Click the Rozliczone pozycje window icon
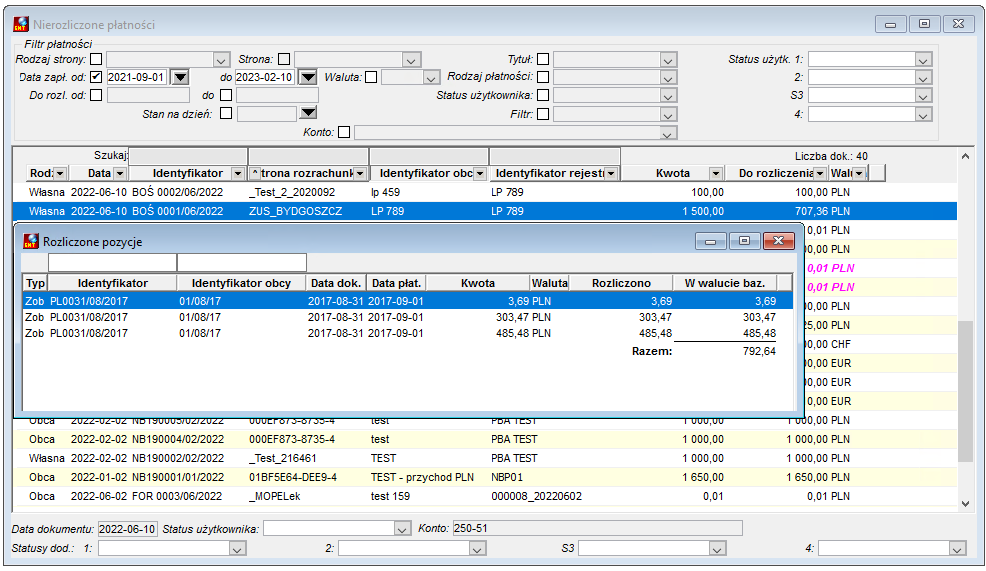Viewport: 986px width, 571px height. [31, 241]
